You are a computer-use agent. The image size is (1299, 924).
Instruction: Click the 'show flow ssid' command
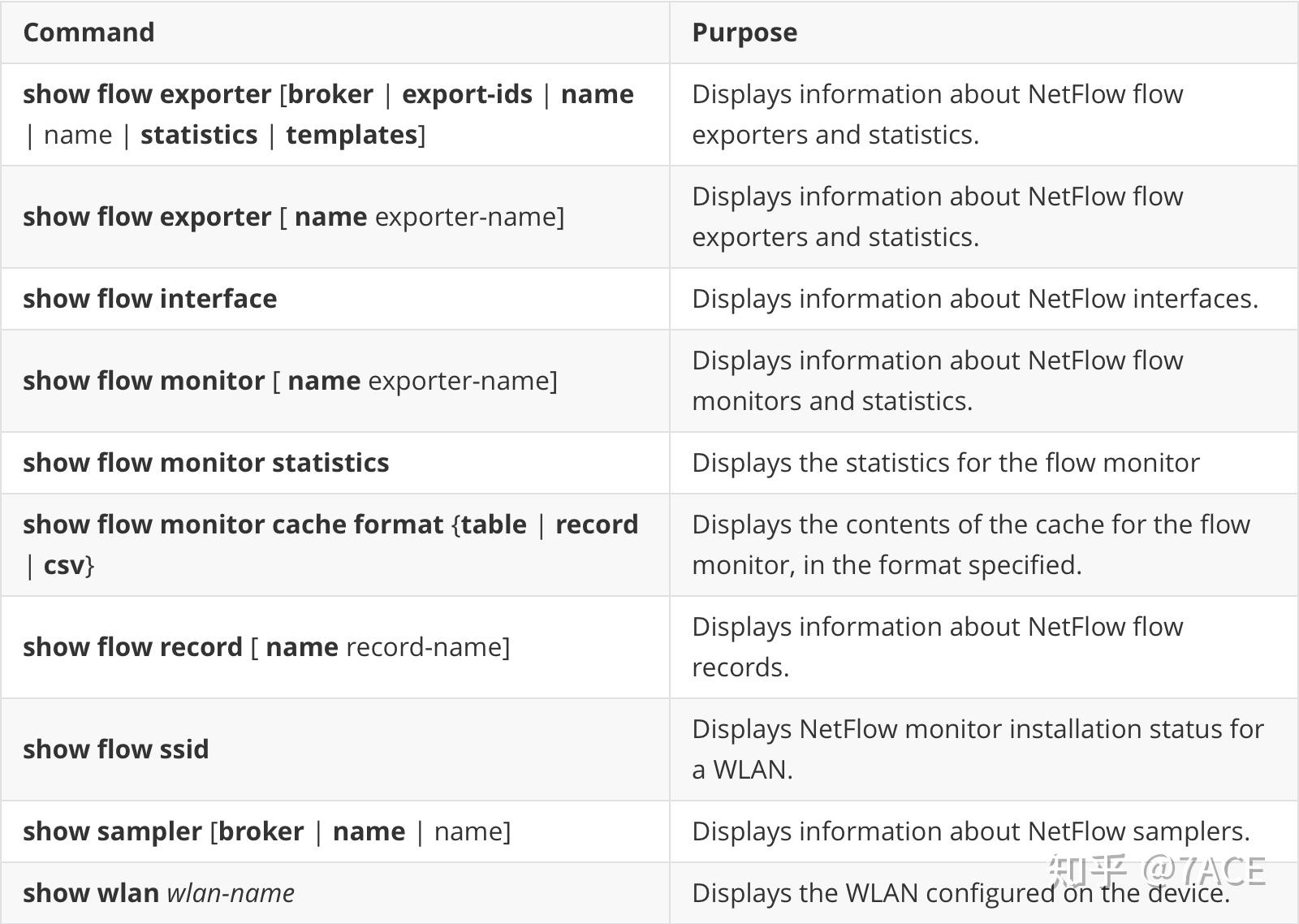click(115, 749)
